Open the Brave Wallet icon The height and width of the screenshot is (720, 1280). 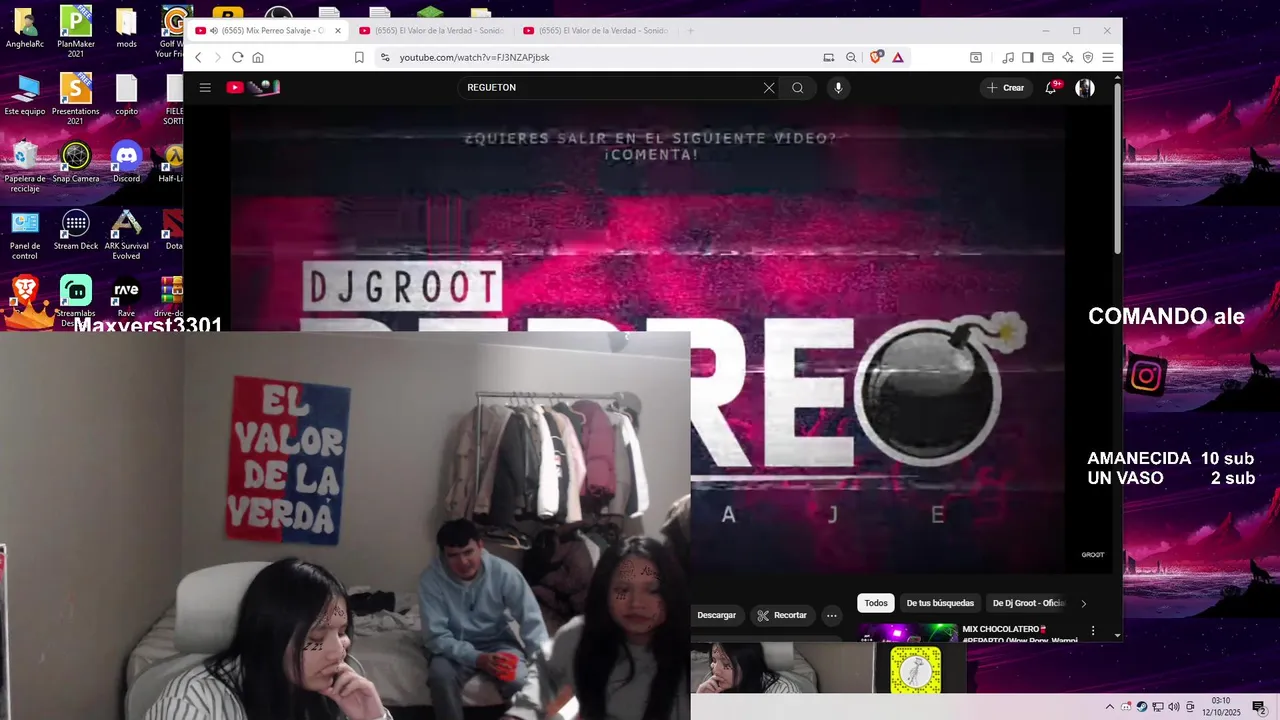pos(1048,58)
